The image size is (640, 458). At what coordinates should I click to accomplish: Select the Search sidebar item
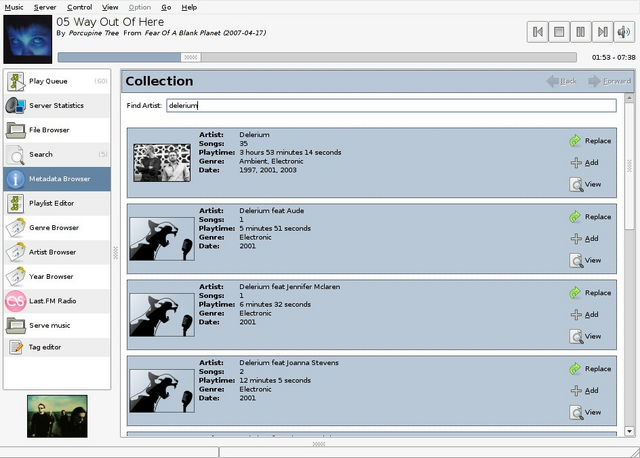57,154
